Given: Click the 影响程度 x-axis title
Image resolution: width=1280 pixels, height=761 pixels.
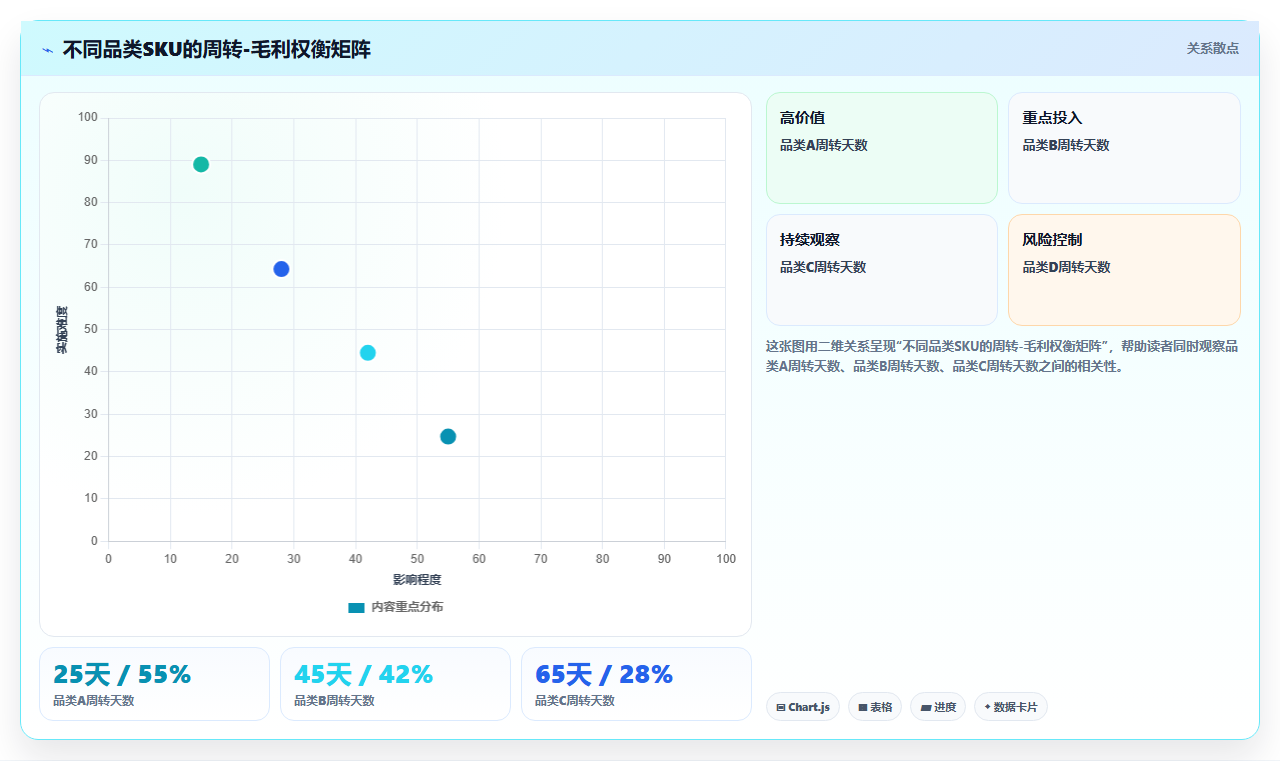Looking at the screenshot, I should coord(417,580).
